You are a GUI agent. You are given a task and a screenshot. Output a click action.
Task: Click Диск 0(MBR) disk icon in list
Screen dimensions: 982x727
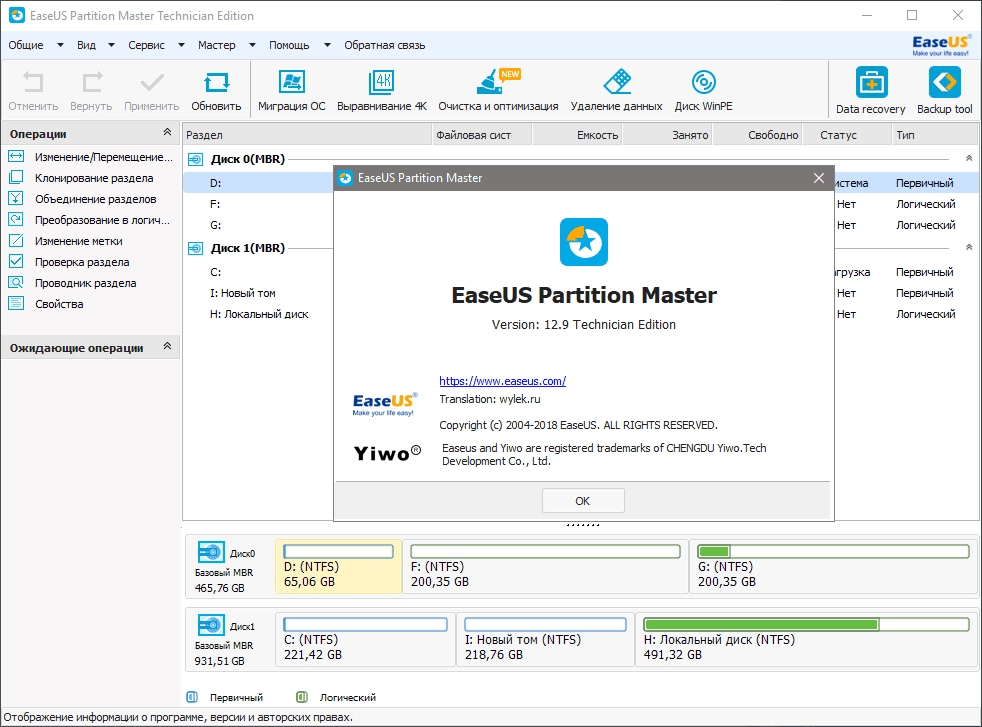(x=195, y=160)
